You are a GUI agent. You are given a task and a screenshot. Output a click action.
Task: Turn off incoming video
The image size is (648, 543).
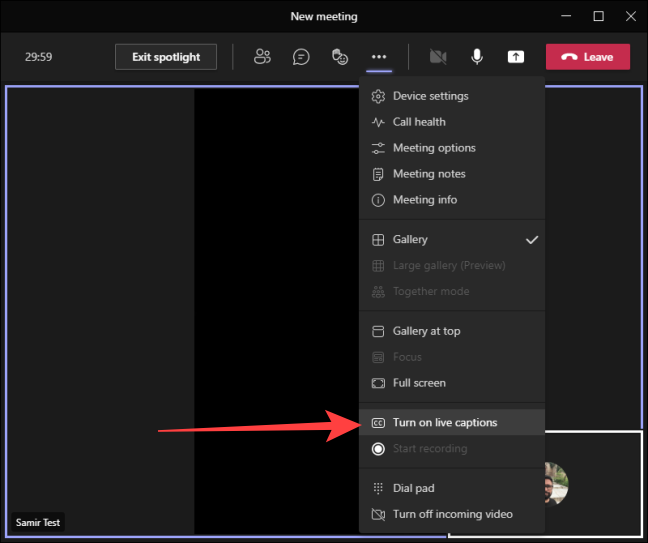(x=452, y=514)
